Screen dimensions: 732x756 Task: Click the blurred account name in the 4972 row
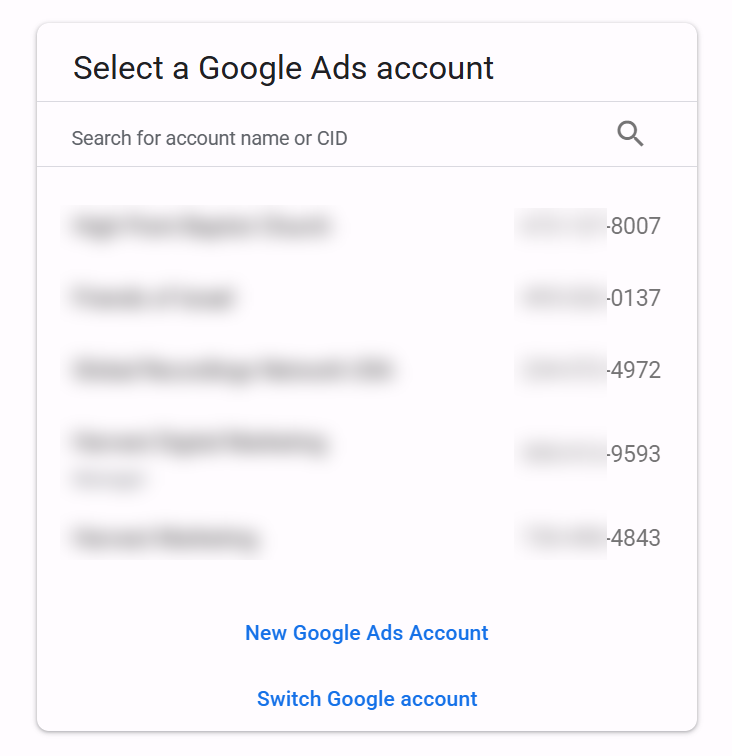[232, 370]
